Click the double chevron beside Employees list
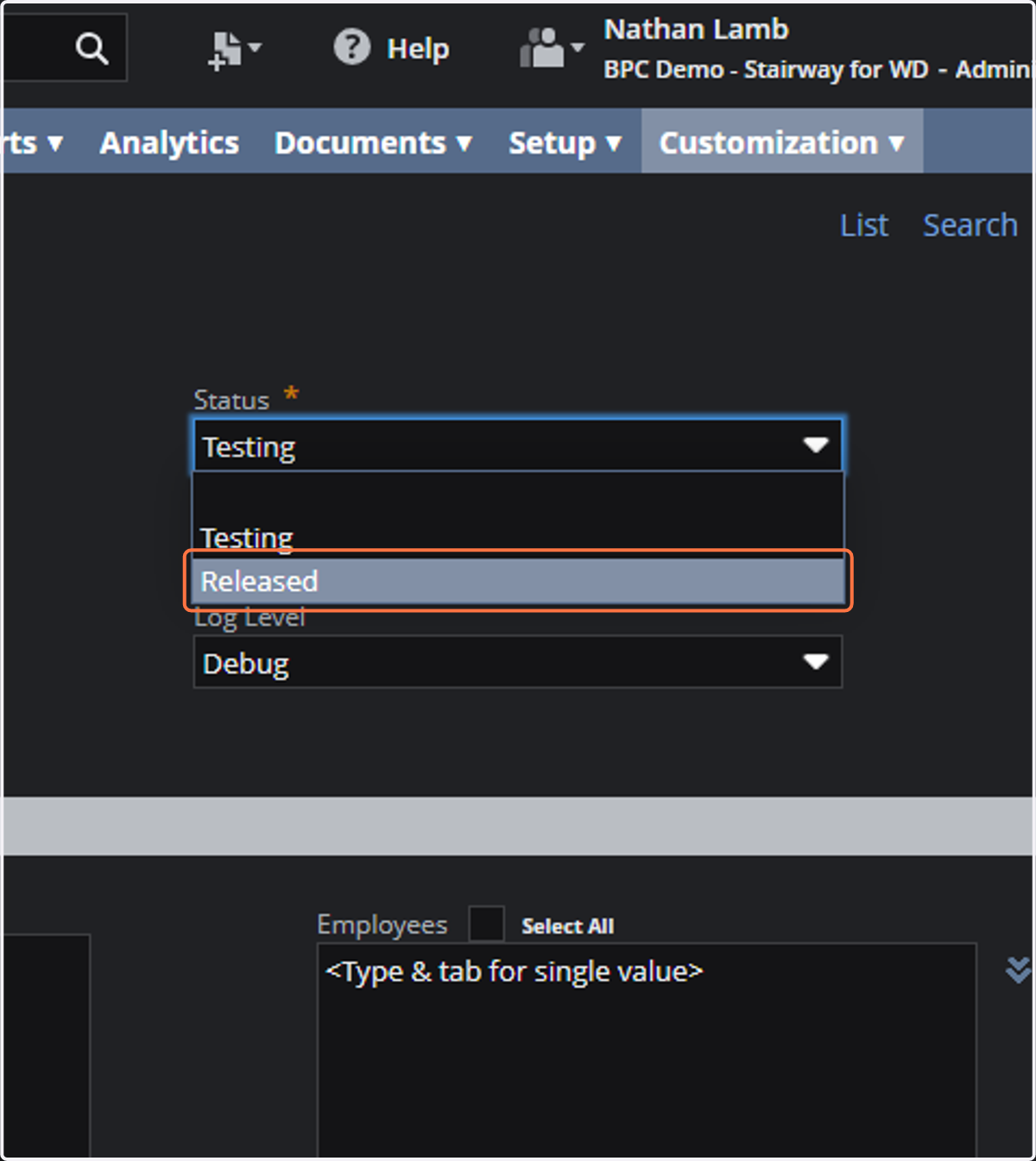This screenshot has height=1161, width=1036. tap(1018, 969)
